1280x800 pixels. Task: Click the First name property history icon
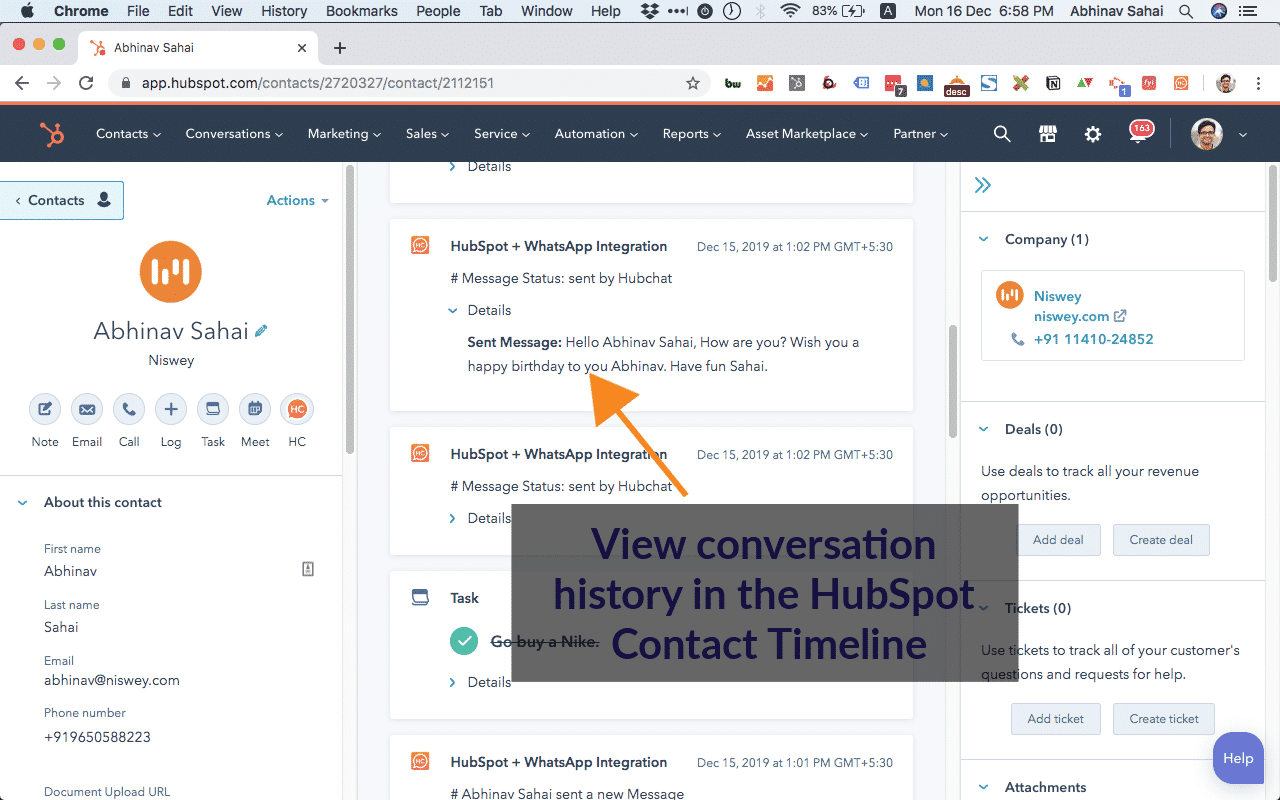point(308,569)
